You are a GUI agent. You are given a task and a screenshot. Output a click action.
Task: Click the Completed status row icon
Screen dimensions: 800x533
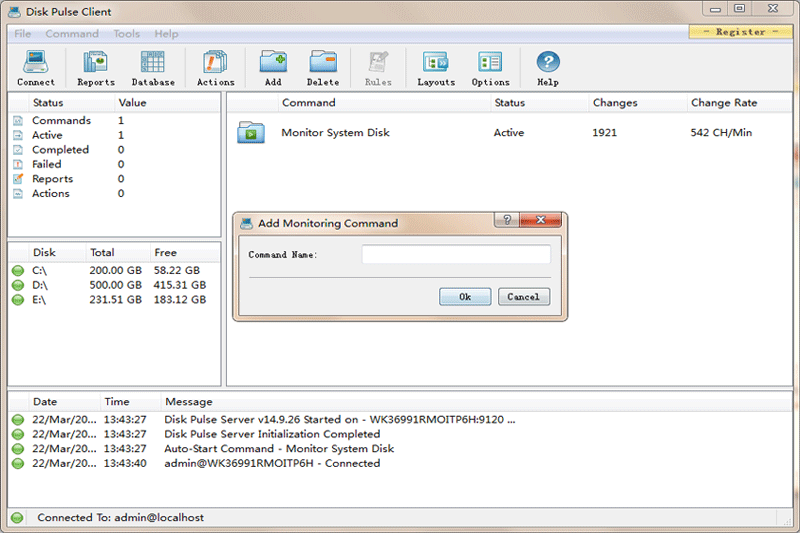coord(18,149)
